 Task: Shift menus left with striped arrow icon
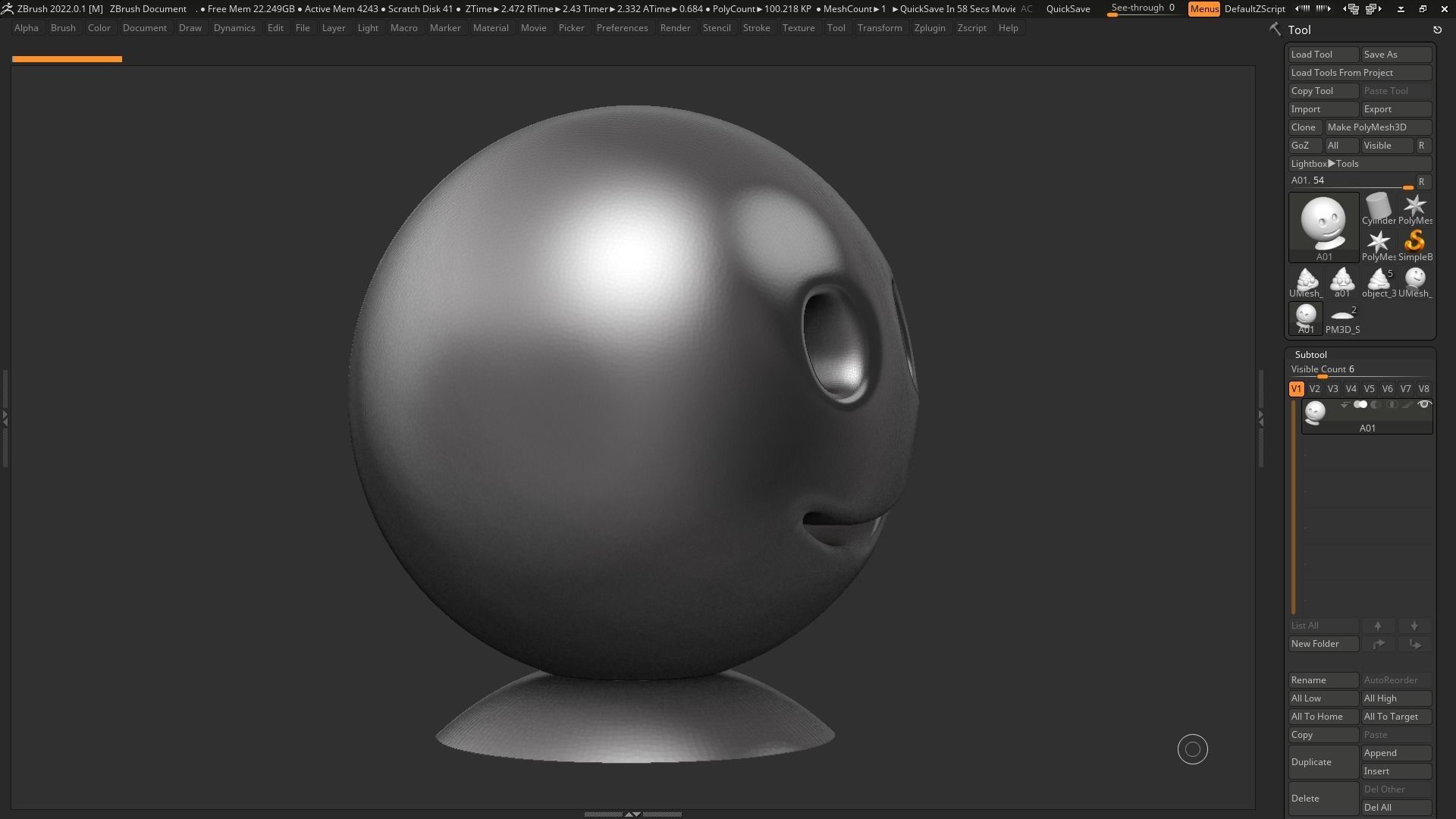[x=1303, y=8]
